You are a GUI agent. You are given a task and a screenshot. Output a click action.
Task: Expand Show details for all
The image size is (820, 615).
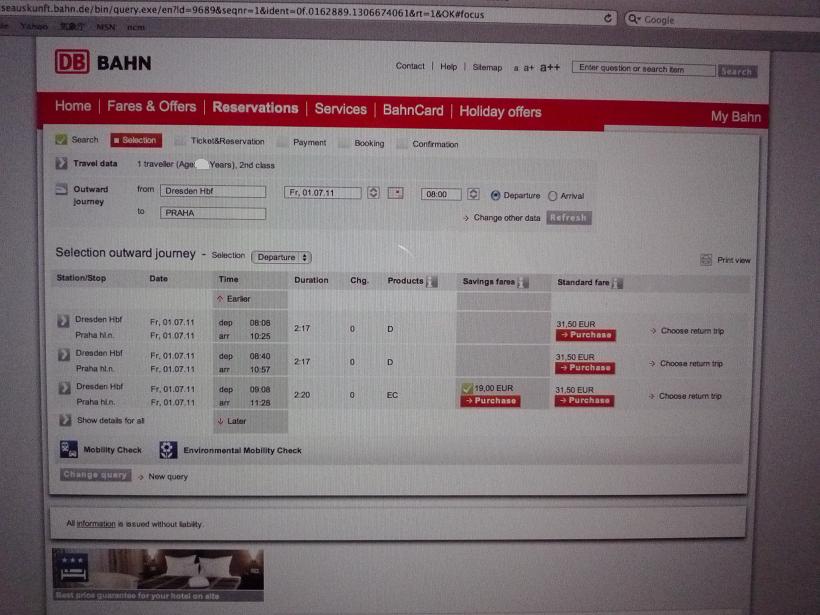(65, 420)
